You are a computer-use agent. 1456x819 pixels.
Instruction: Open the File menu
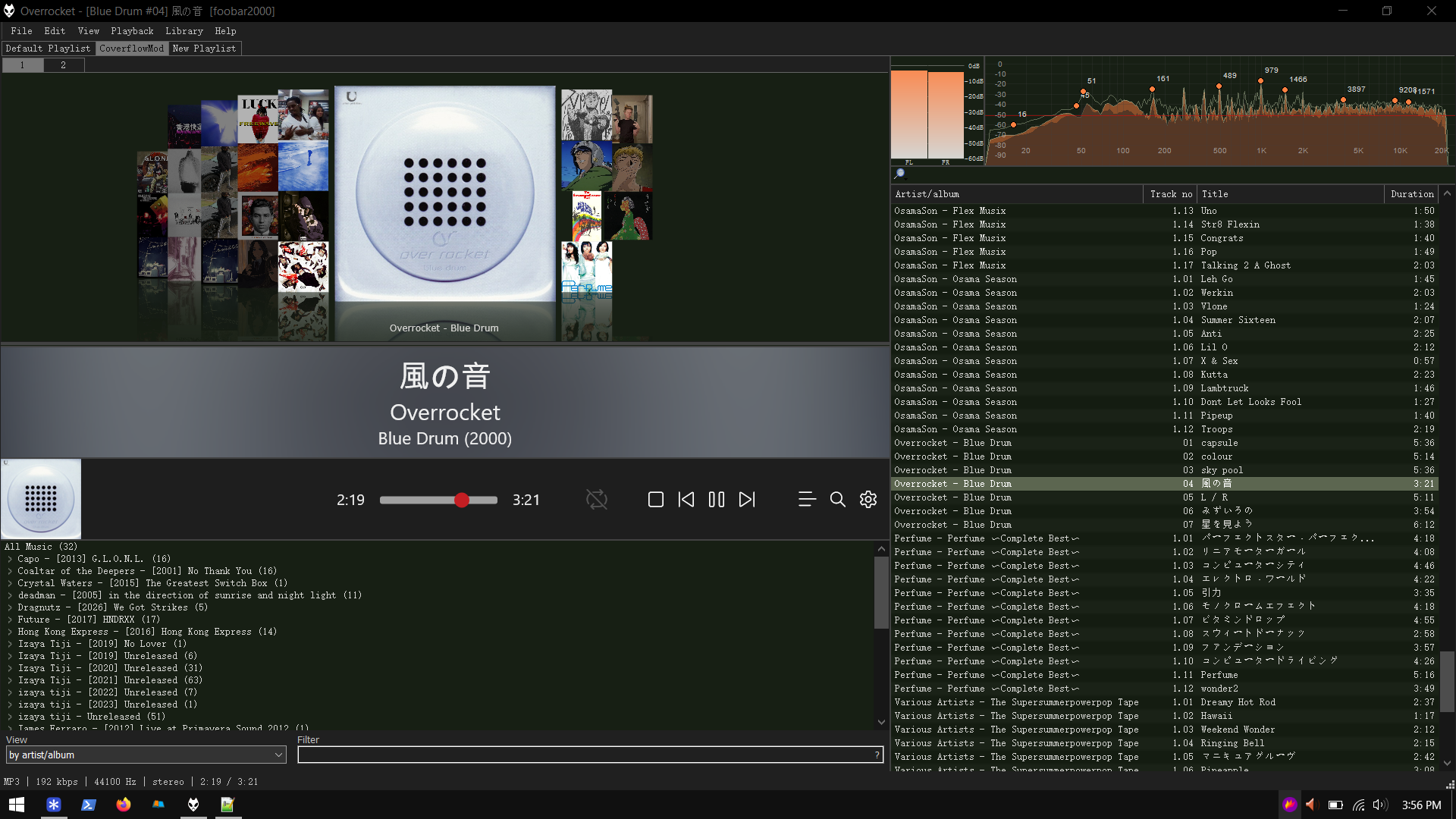coord(21,31)
